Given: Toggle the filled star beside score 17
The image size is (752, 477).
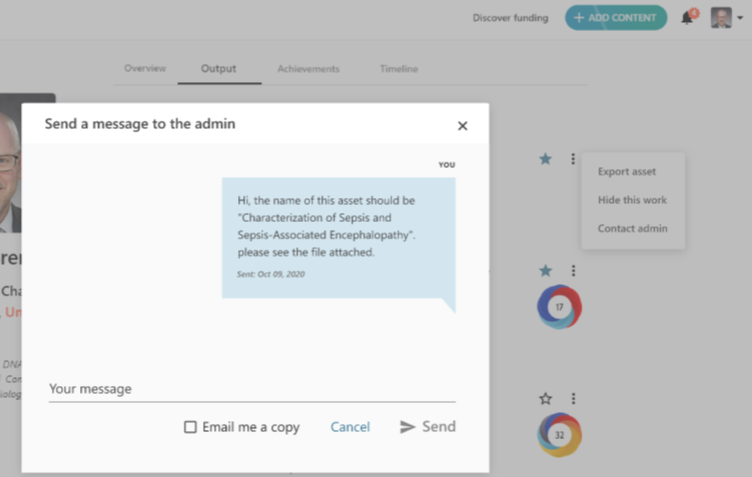Looking at the screenshot, I should click(x=545, y=271).
